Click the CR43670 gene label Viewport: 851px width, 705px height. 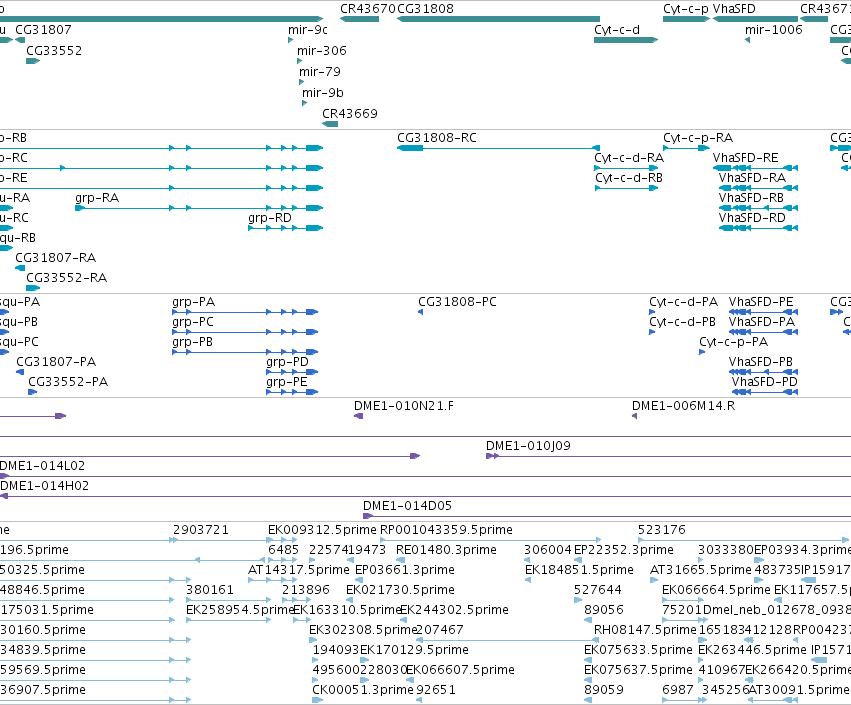pyautogui.click(x=368, y=9)
